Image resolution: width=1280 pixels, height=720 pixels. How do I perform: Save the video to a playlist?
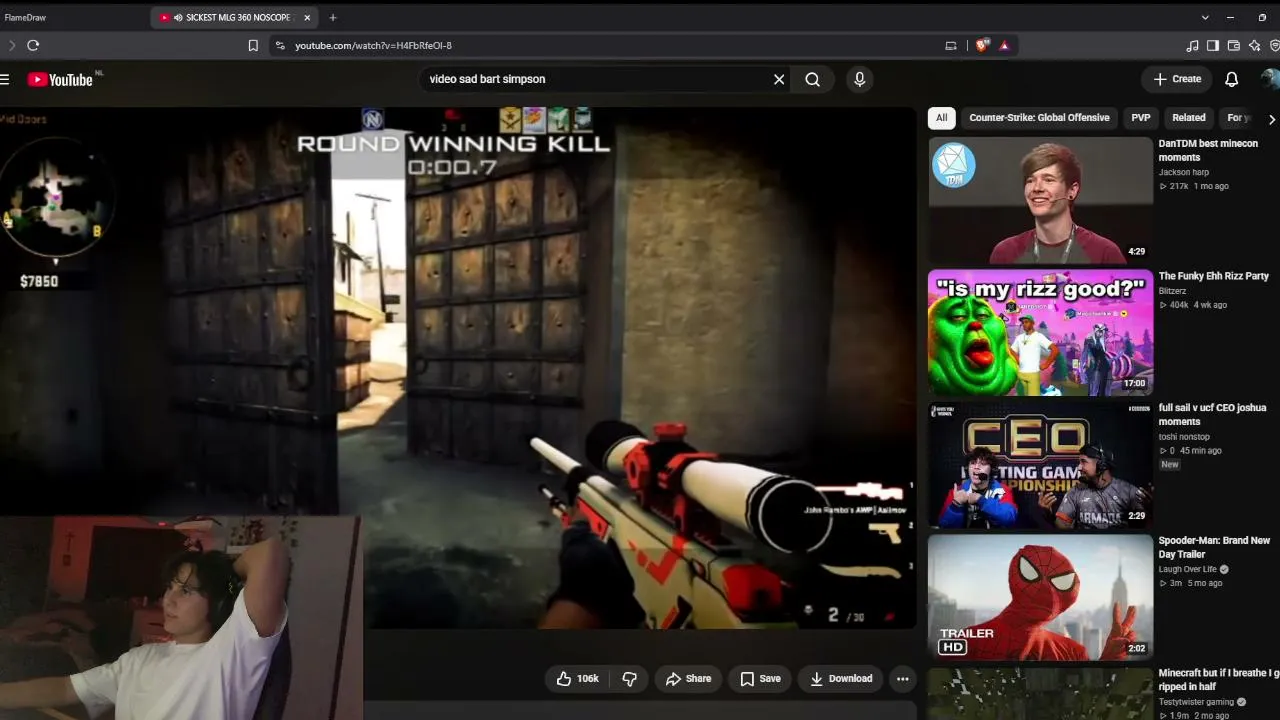tap(760, 678)
